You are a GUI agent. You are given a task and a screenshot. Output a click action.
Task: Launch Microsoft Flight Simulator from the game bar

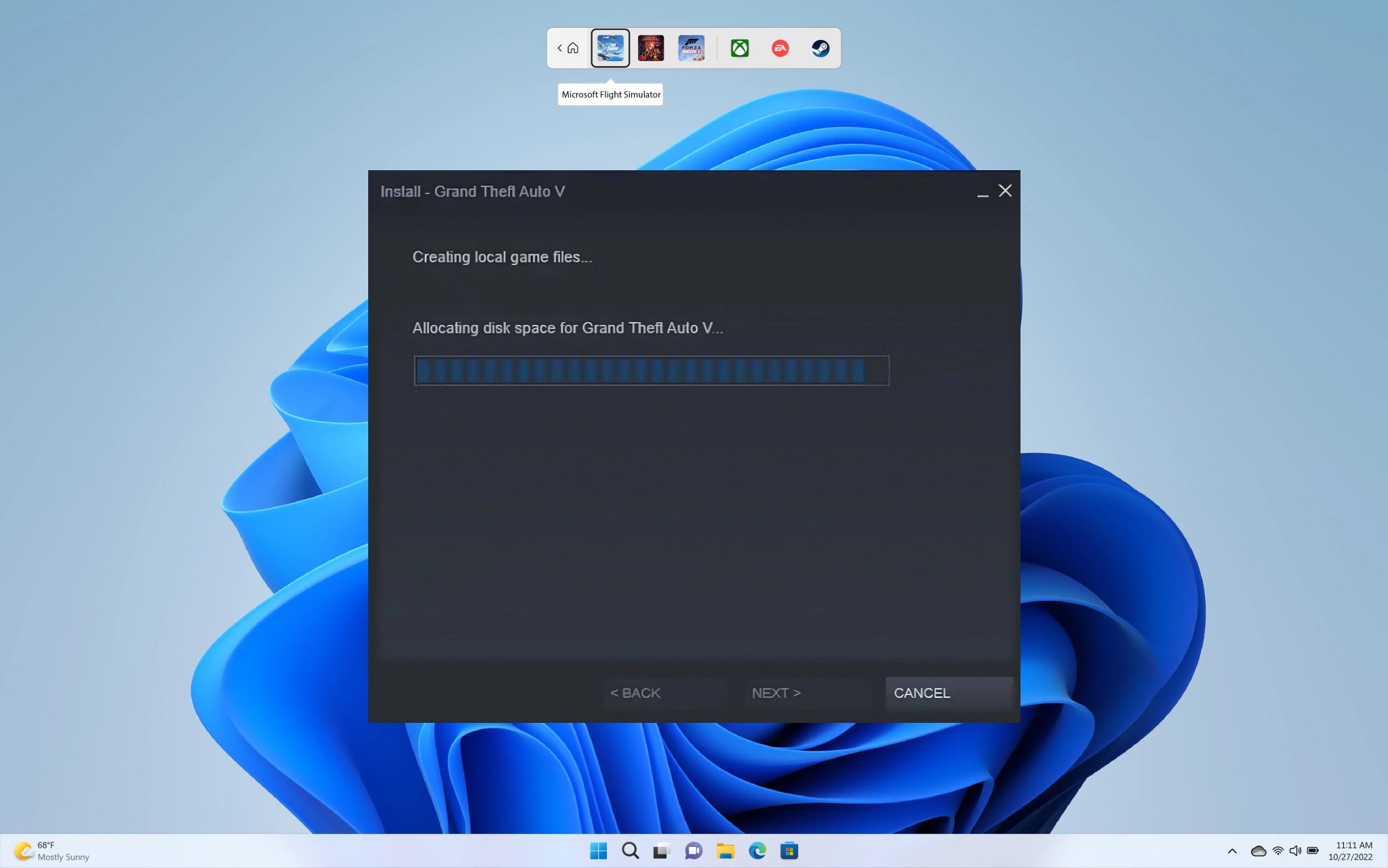click(610, 48)
